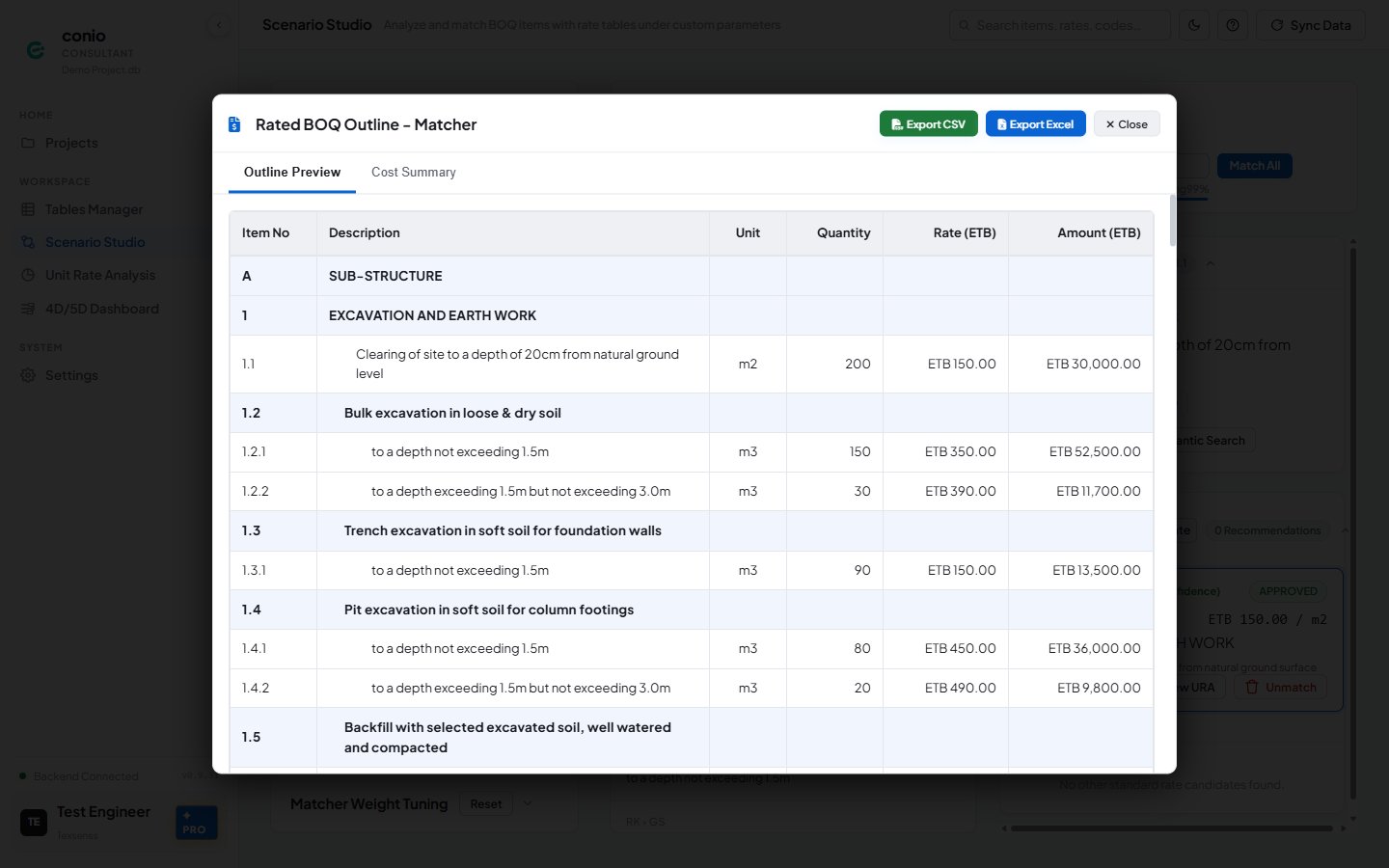This screenshot has width=1389, height=868.
Task: Focus the search items field
Action: tap(1059, 25)
